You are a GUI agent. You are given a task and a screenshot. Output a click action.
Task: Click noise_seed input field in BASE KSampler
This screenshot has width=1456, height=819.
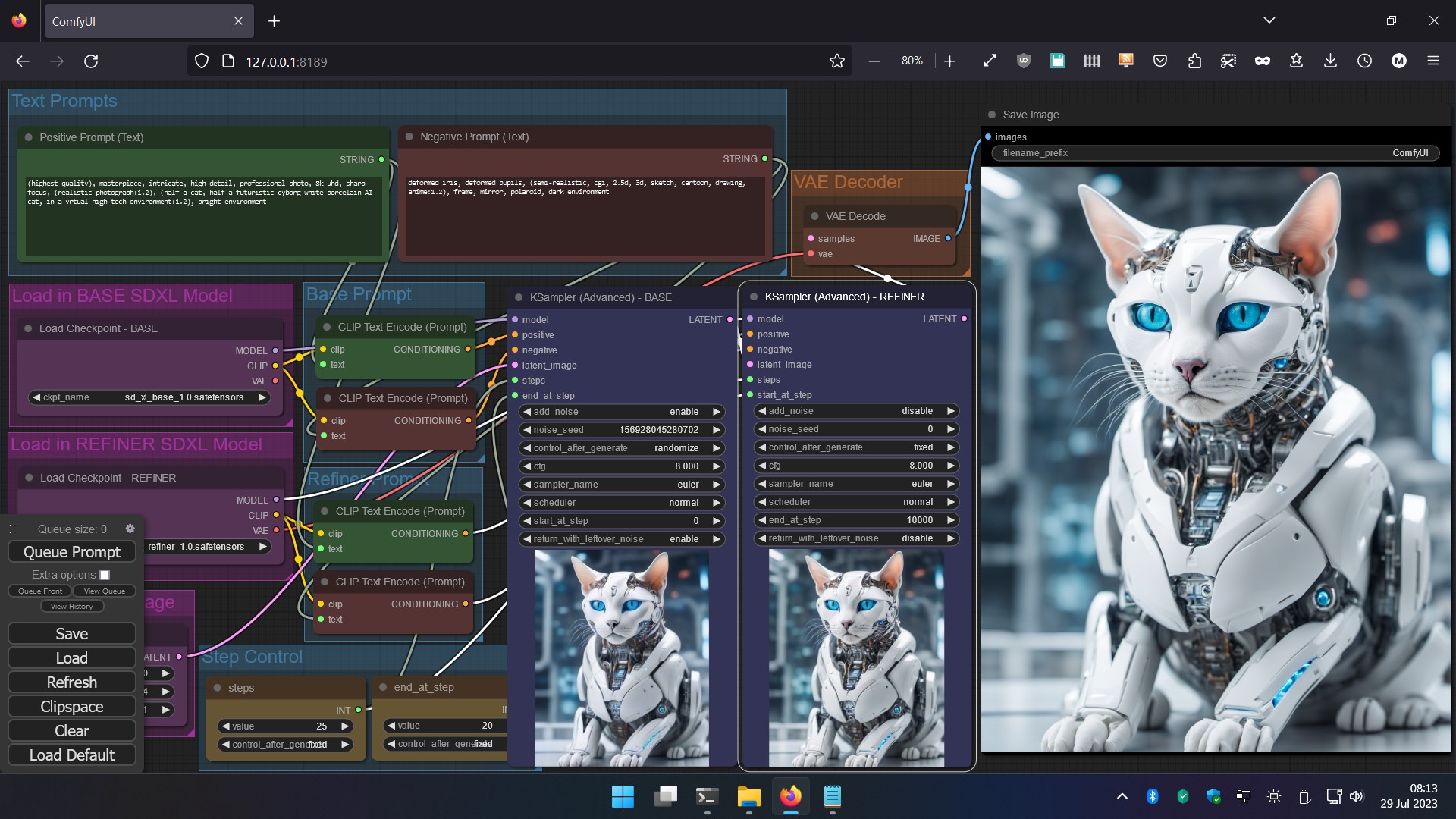point(619,429)
